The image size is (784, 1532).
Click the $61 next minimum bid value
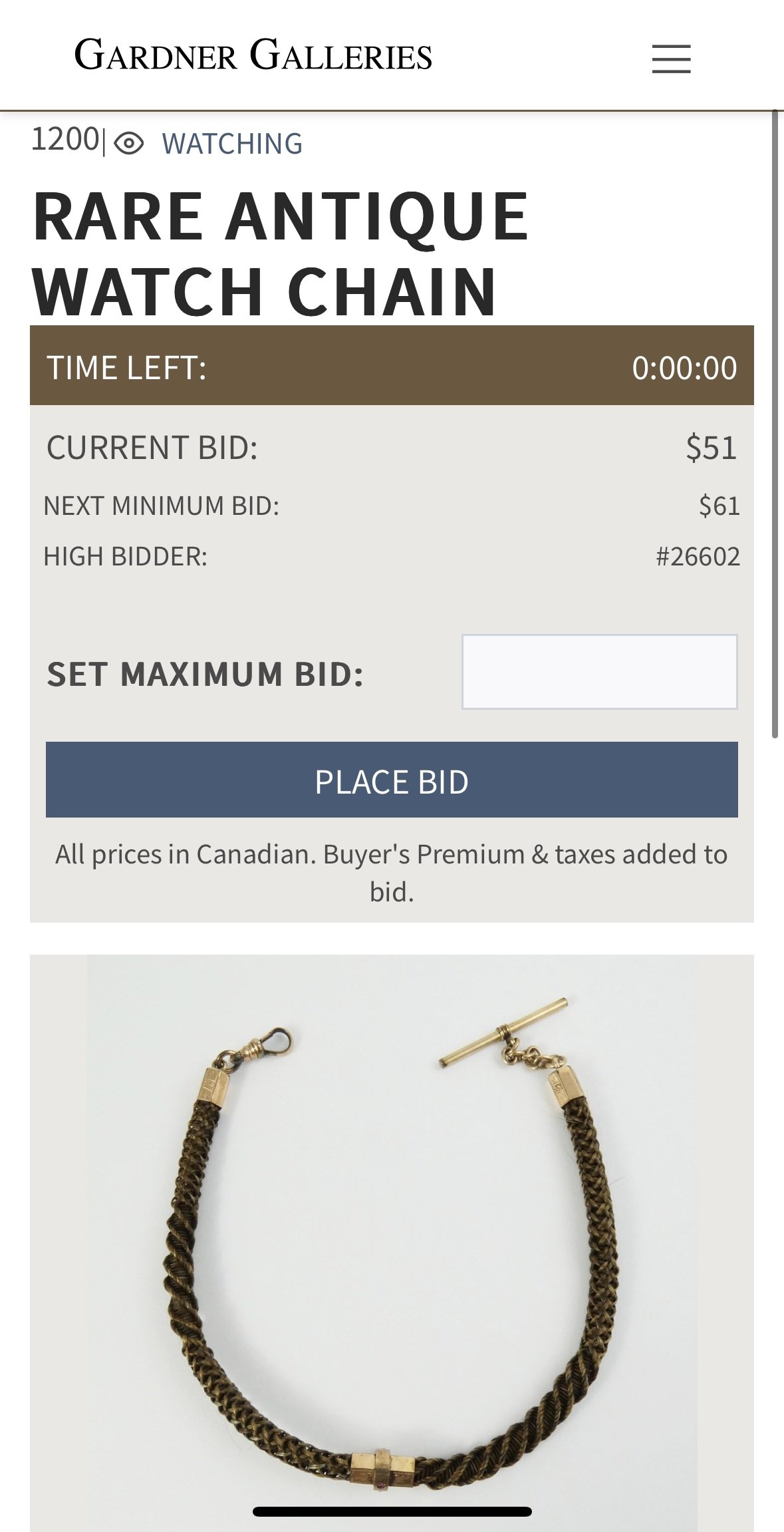point(719,506)
